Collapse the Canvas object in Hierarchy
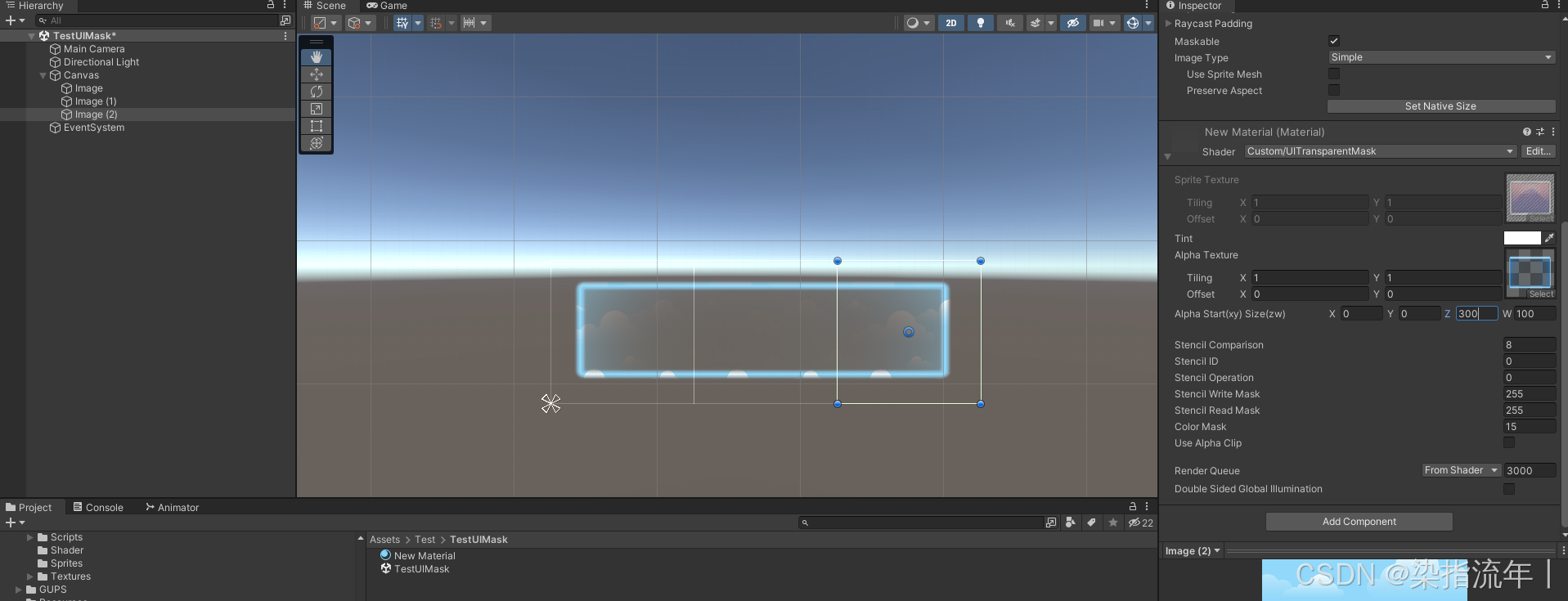Viewport: 1568px width, 601px height. 43,75
